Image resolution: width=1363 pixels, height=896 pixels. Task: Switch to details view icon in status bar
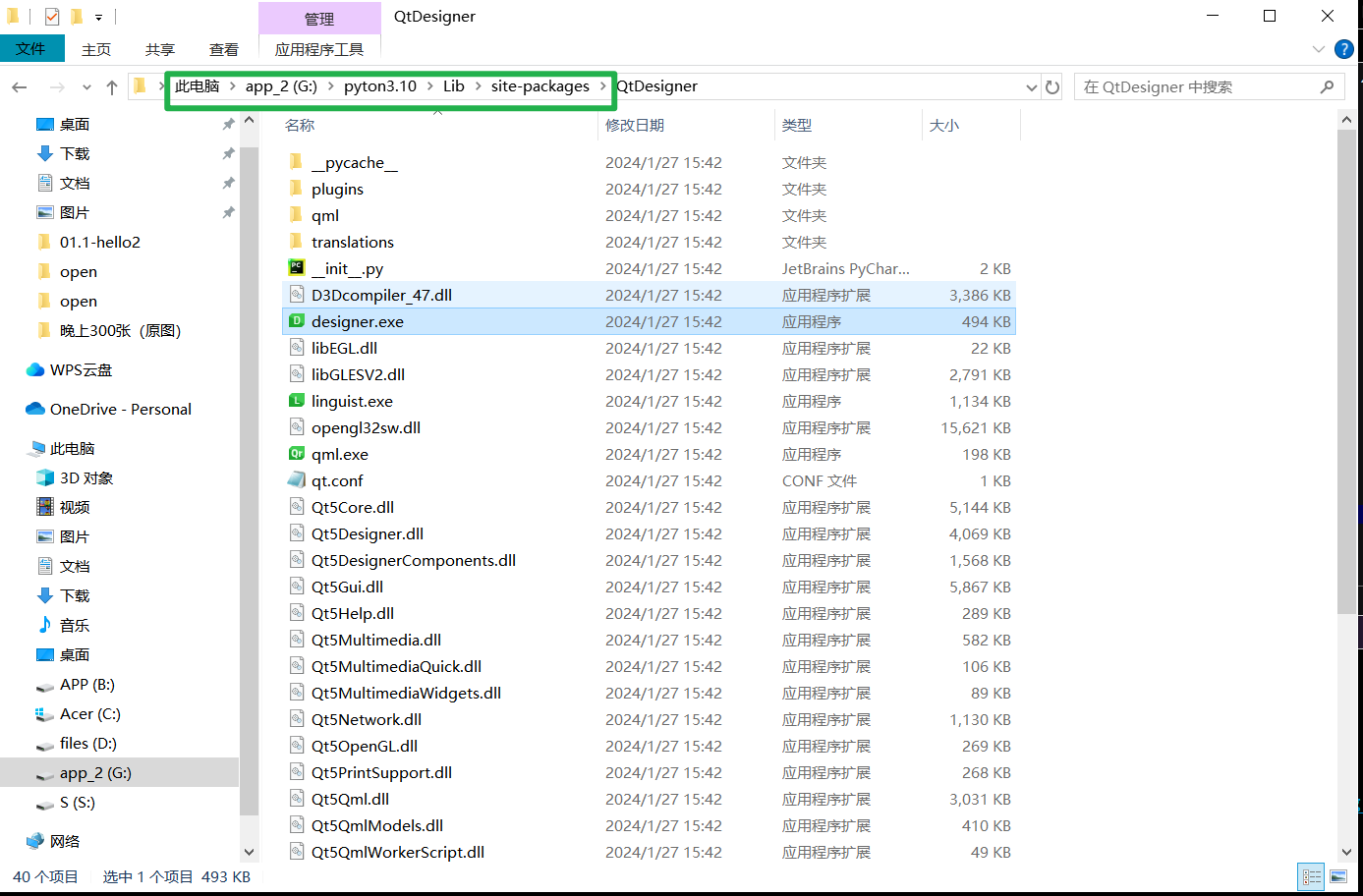[1312, 876]
